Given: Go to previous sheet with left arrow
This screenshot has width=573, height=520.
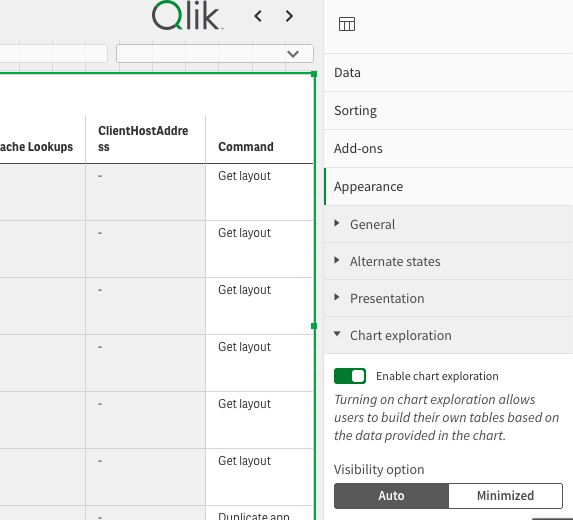Looking at the screenshot, I should 258,16.
